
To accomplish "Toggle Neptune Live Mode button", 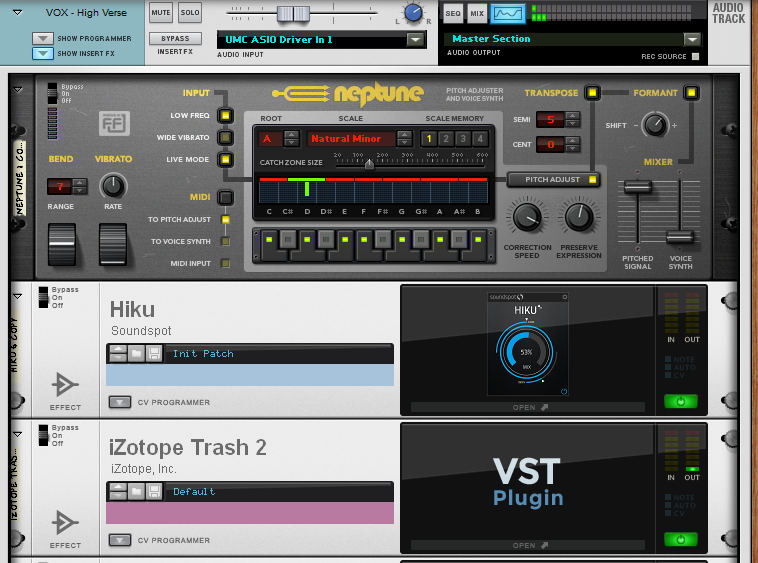I will click(225, 159).
